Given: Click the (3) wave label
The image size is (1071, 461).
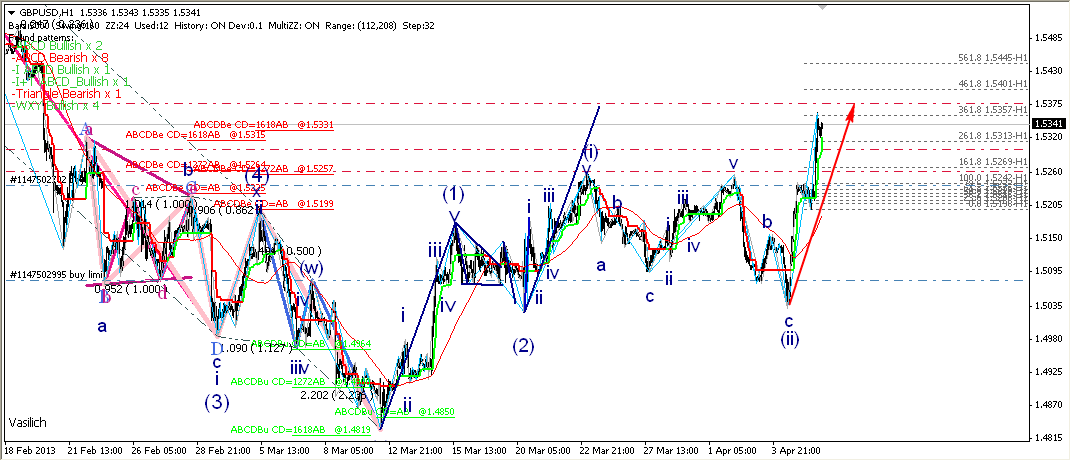Looking at the screenshot, I should [218, 402].
